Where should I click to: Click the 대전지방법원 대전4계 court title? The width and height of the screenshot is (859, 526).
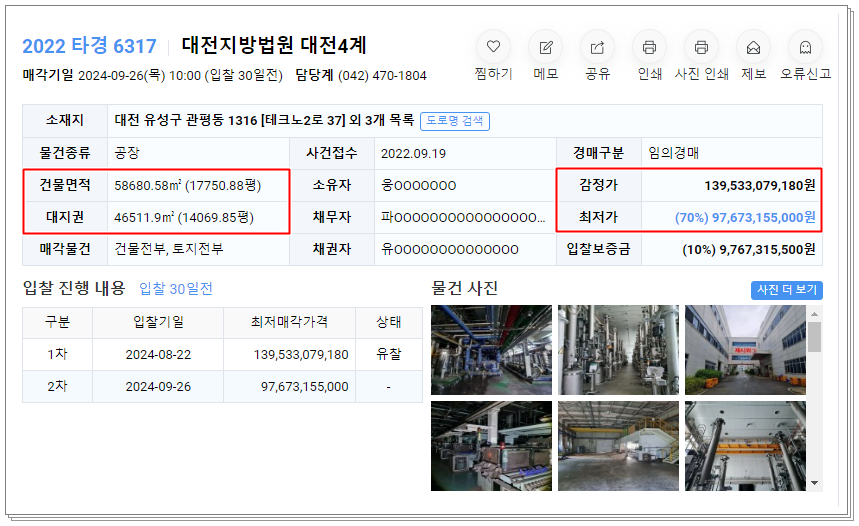(x=274, y=45)
